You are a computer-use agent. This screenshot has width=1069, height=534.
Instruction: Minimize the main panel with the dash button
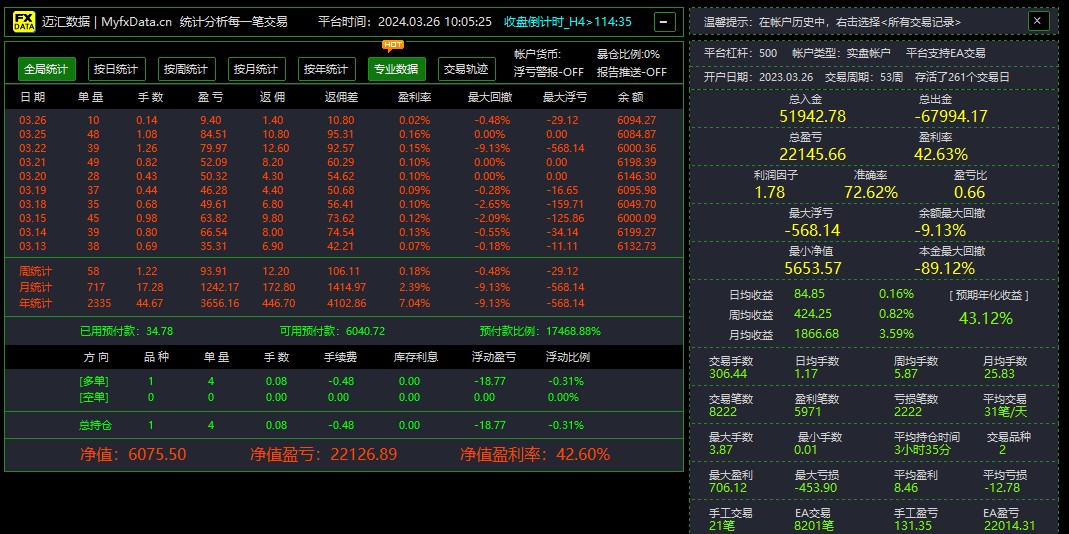[665, 22]
